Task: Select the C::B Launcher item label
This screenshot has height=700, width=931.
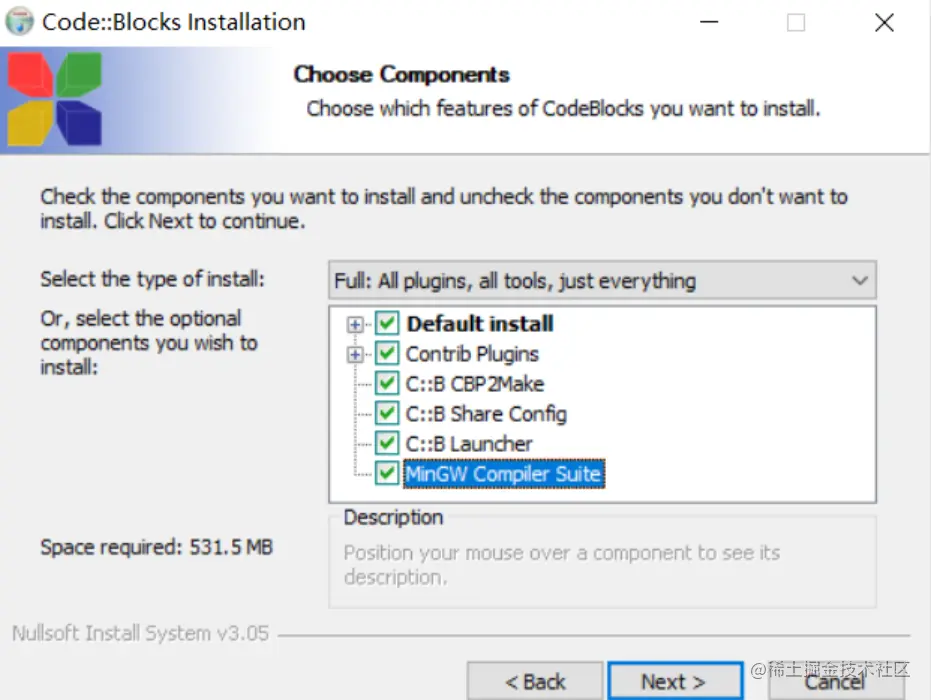Action: click(469, 444)
